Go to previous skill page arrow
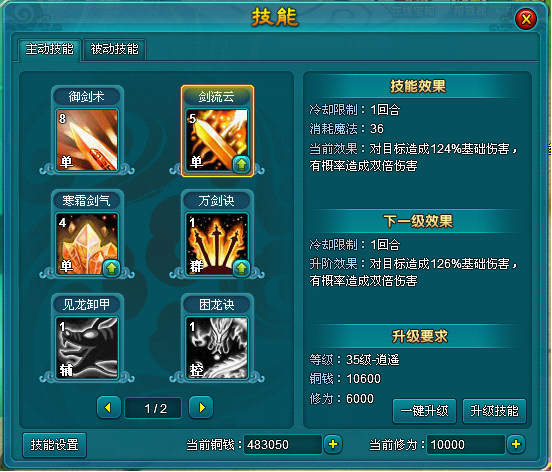 coord(109,408)
